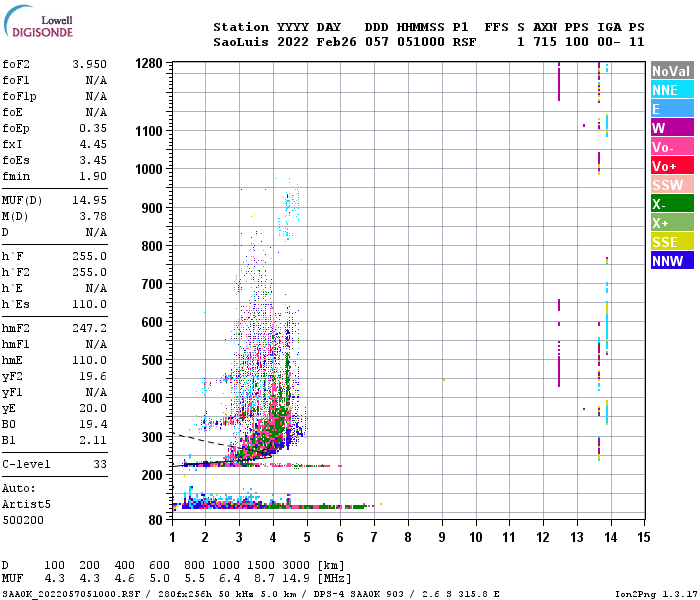Click the Artist5 auto-scaling label
This screenshot has height=600, width=700.
click(x=26, y=504)
